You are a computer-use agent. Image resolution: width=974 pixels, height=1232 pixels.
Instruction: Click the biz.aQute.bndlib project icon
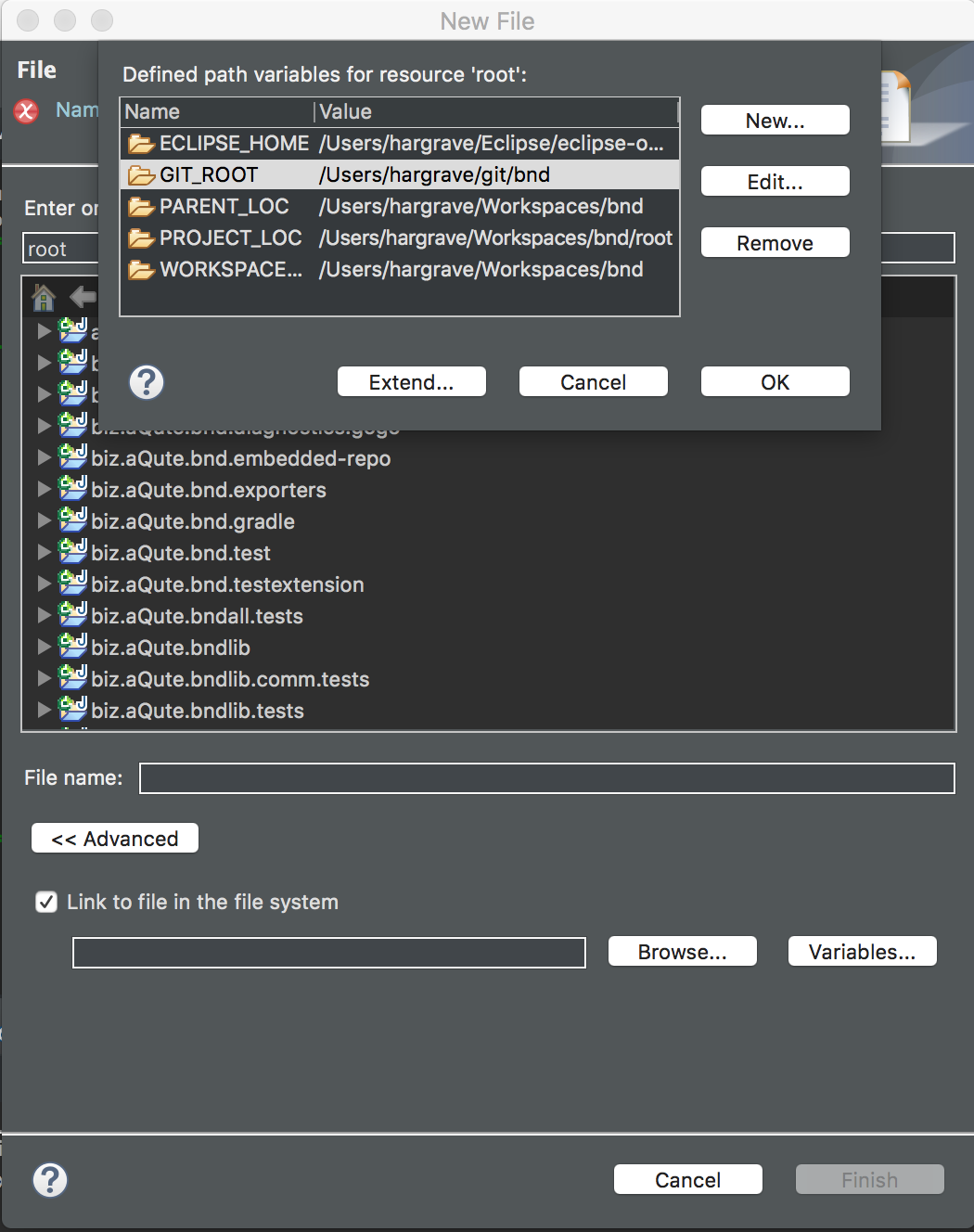pos(72,648)
